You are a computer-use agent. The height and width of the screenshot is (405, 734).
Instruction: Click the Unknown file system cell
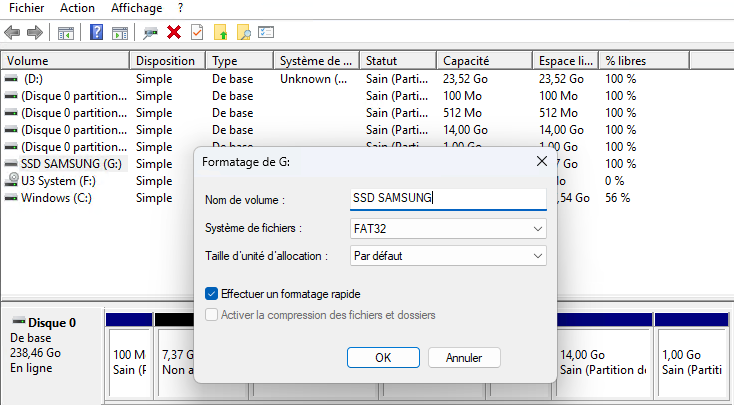click(314, 79)
